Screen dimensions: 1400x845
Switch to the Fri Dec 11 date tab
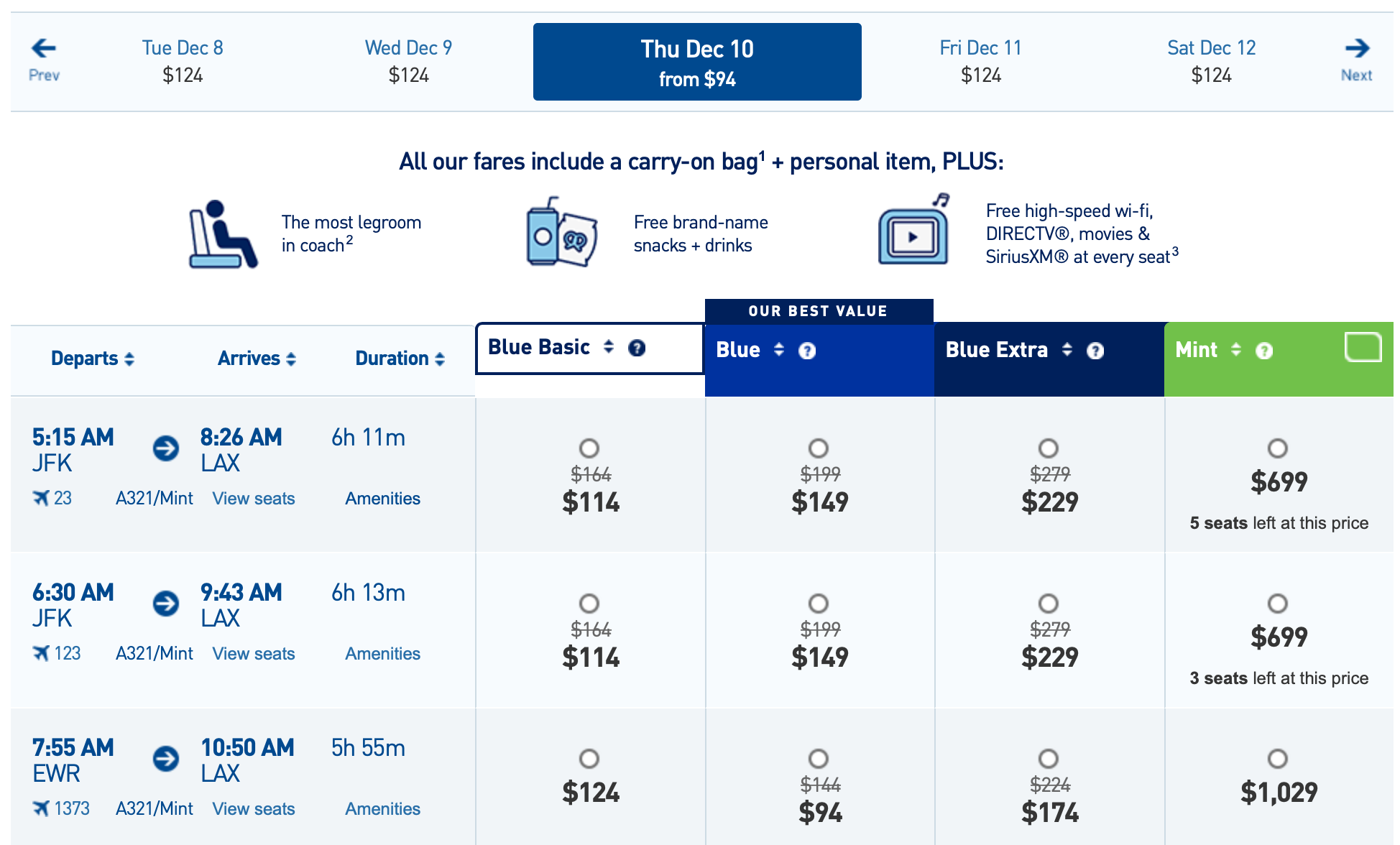(x=980, y=61)
